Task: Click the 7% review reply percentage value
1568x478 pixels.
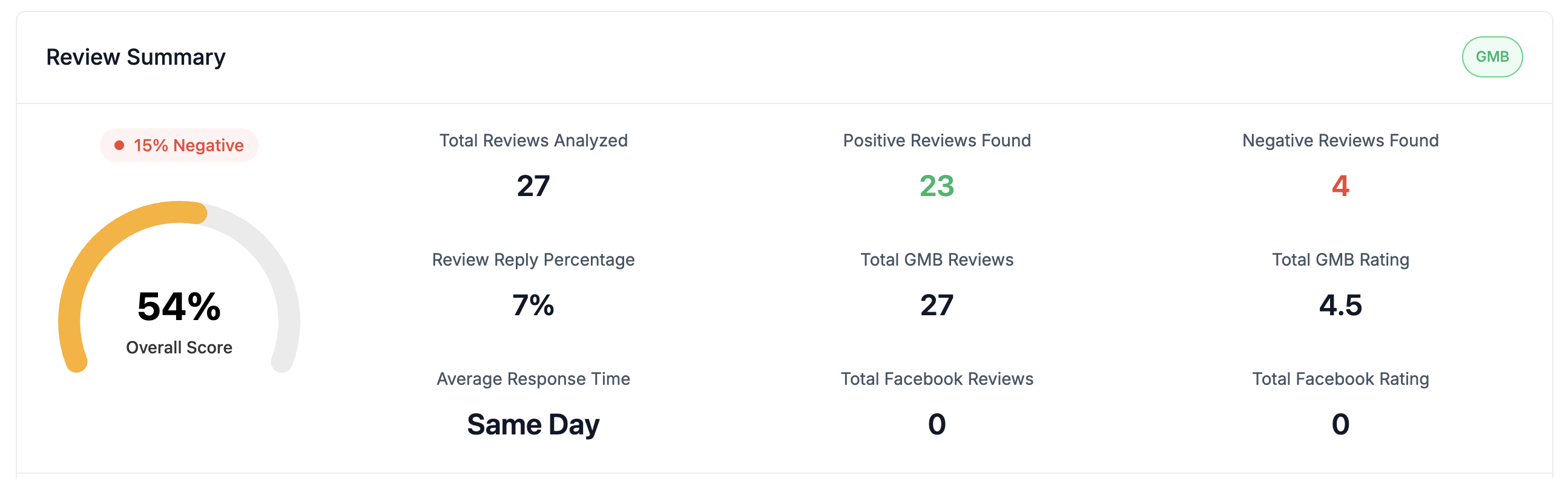Action: tap(533, 305)
